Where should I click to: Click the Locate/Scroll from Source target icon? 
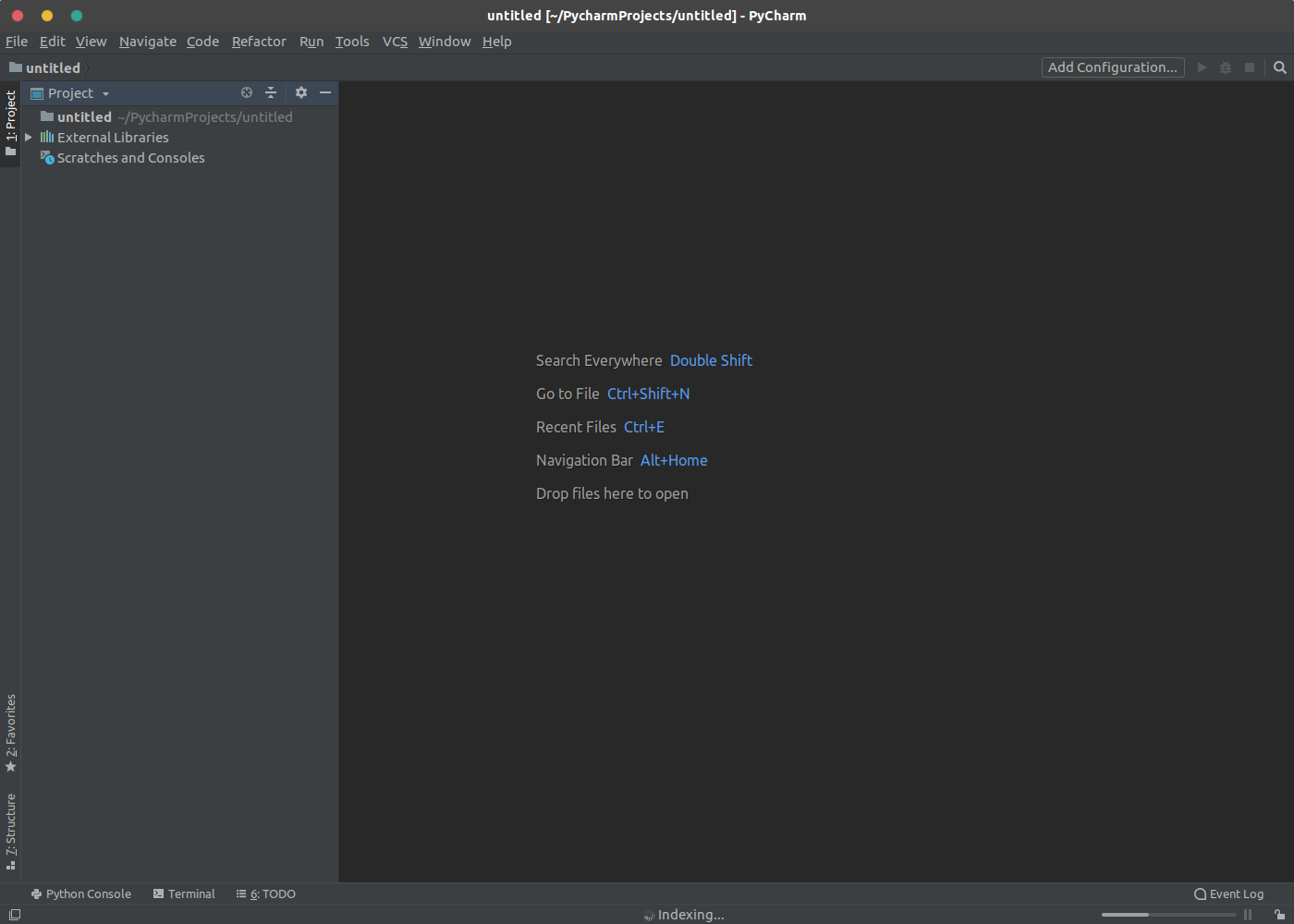[247, 92]
